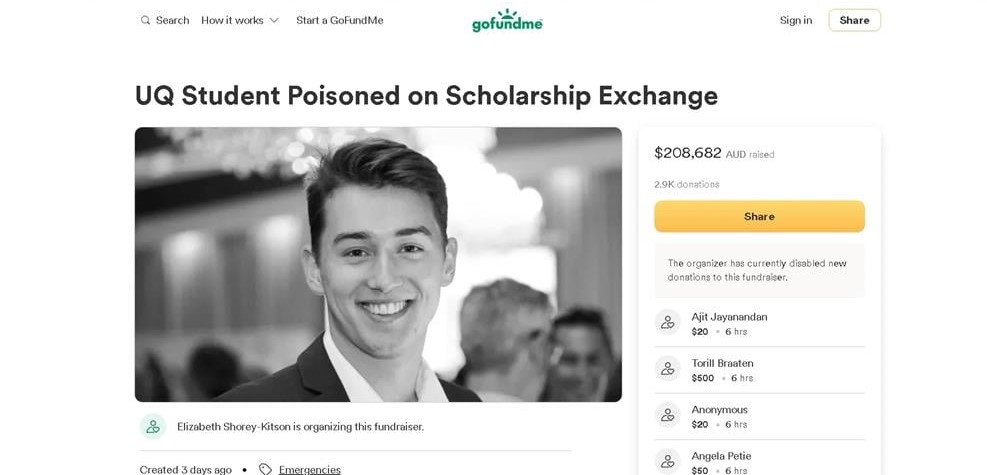987x475 pixels.
Task: Click the 2.9K donations count
Action: (687, 184)
